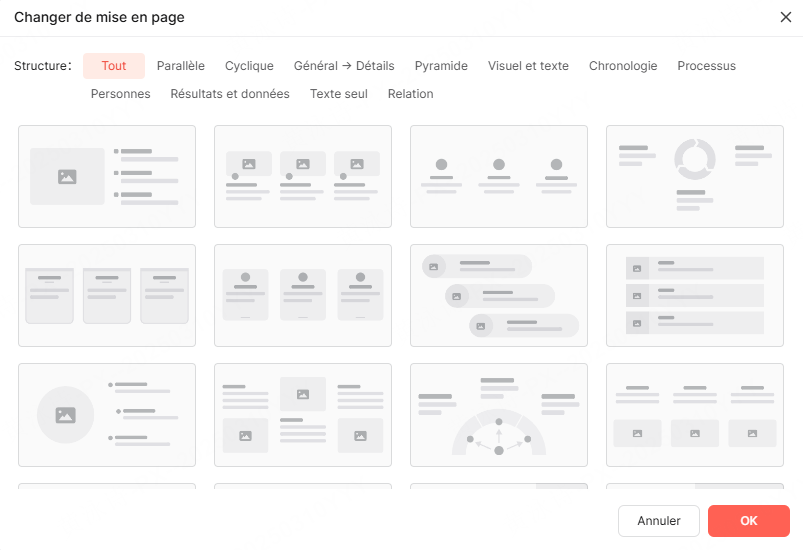This screenshot has width=803, height=550.
Task: Select the semicircle gauge layout
Action: point(499,415)
